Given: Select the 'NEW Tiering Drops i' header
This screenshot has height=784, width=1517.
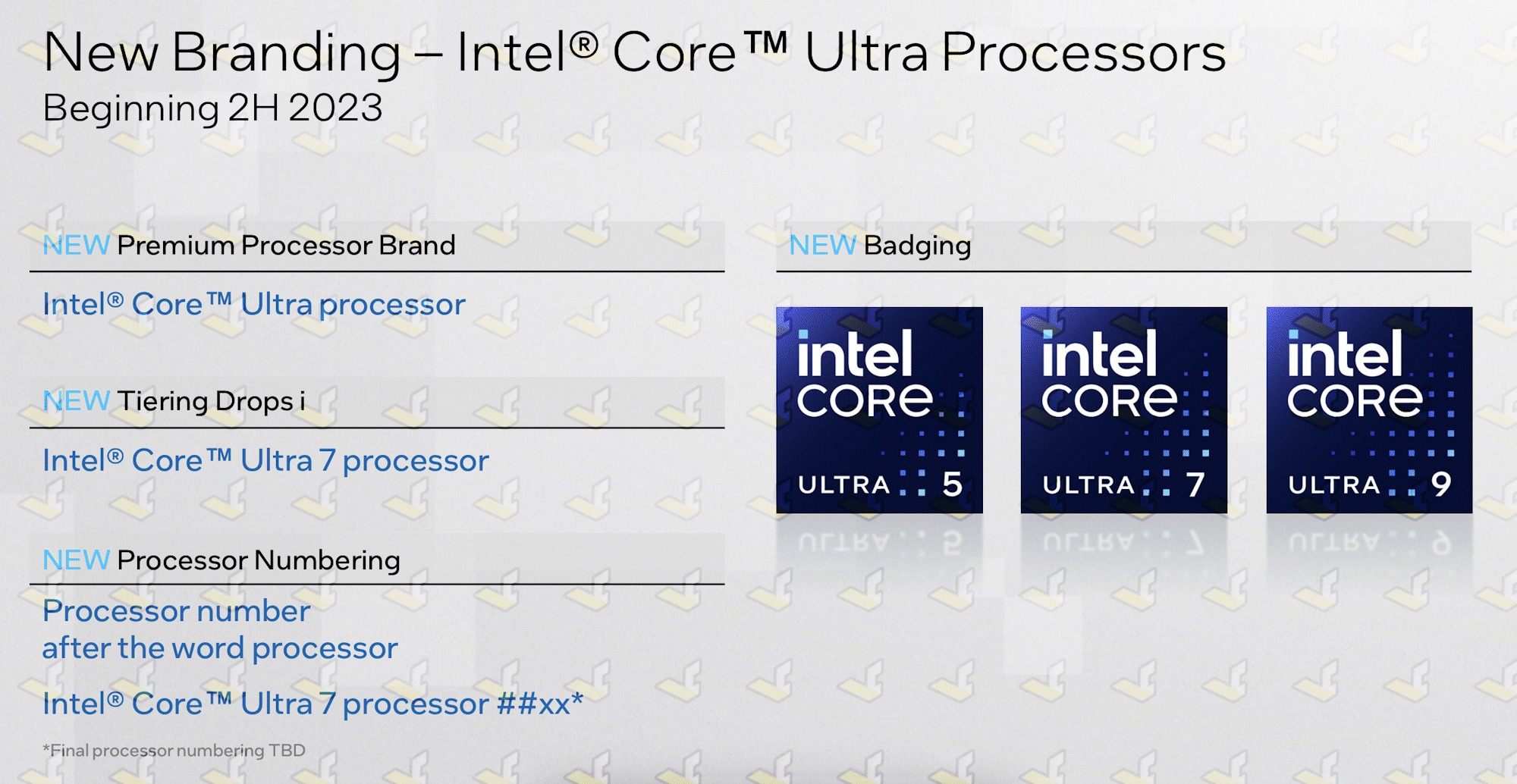Looking at the screenshot, I should pos(174,401).
